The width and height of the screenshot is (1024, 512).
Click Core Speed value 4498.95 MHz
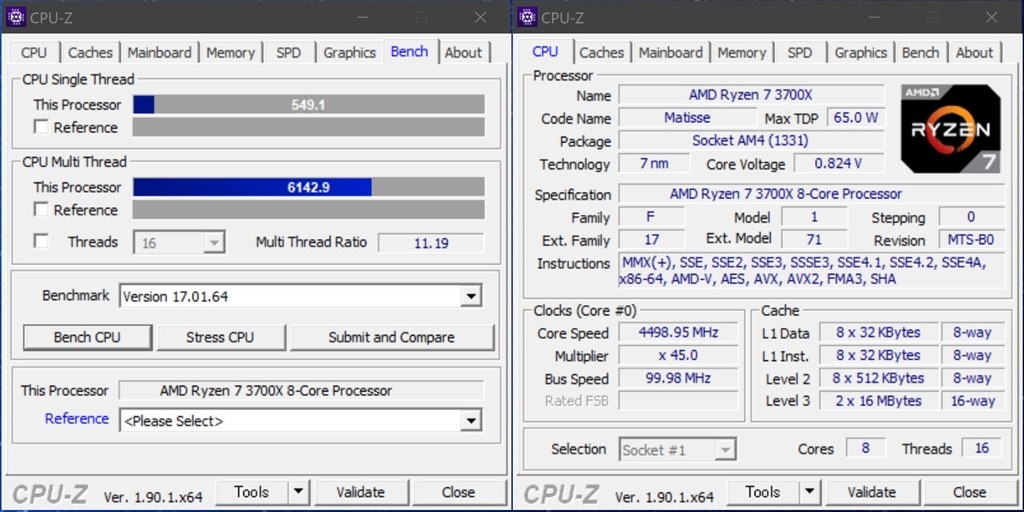point(679,333)
